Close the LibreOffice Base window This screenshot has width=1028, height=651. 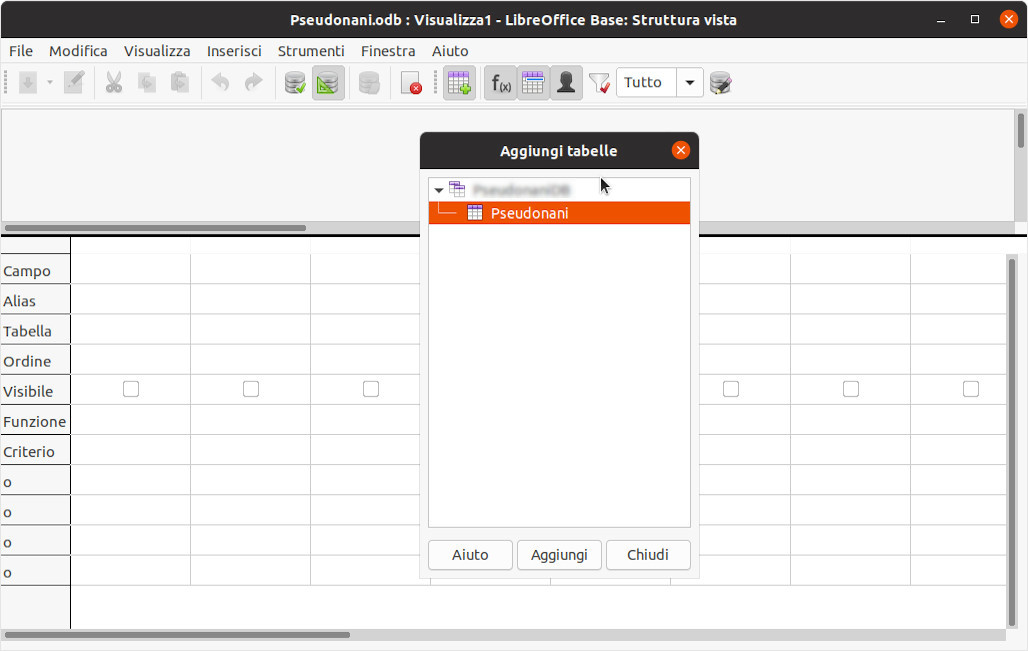(1009, 19)
